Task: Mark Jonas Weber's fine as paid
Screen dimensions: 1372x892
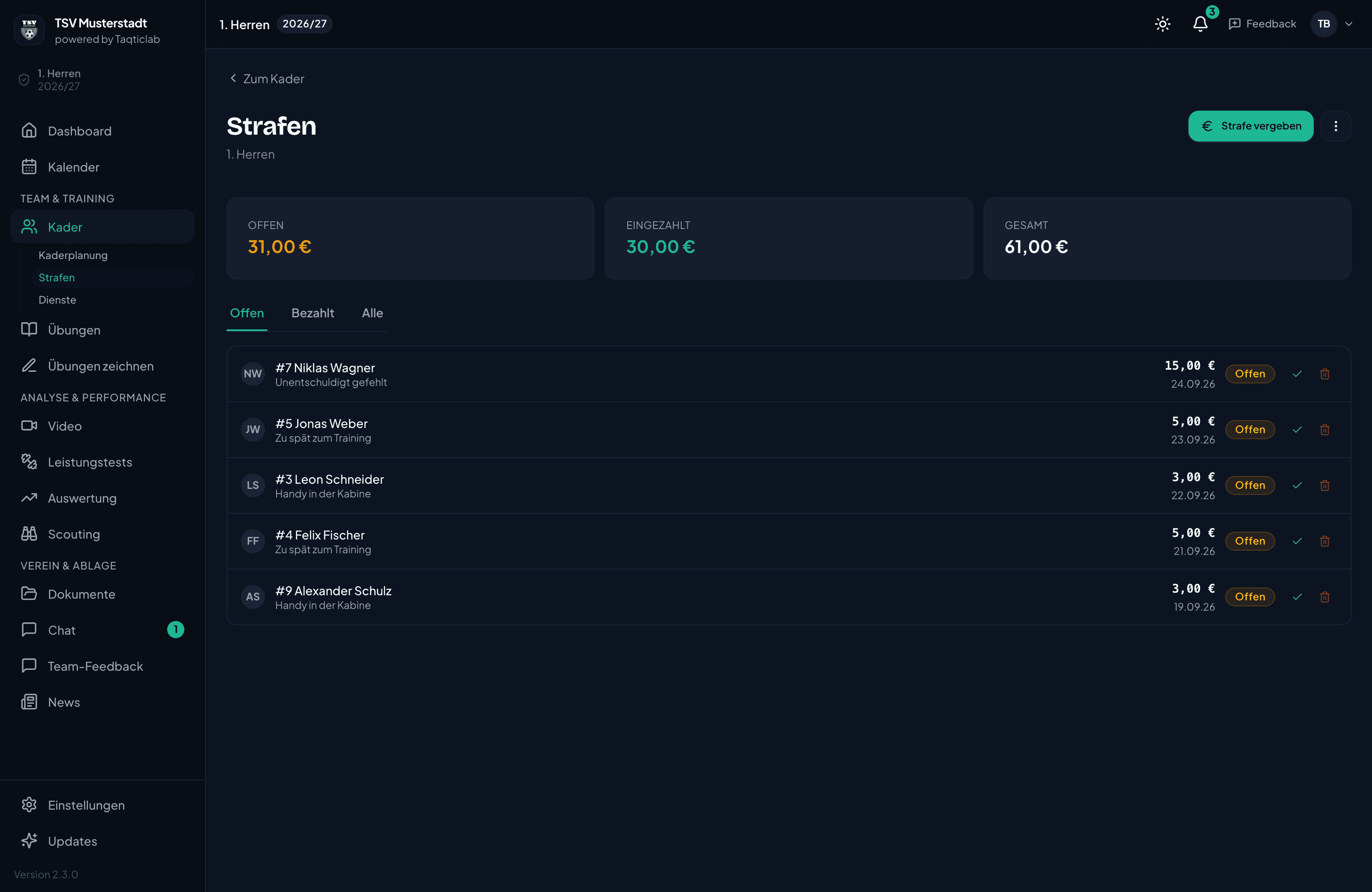Action: [x=1297, y=430]
